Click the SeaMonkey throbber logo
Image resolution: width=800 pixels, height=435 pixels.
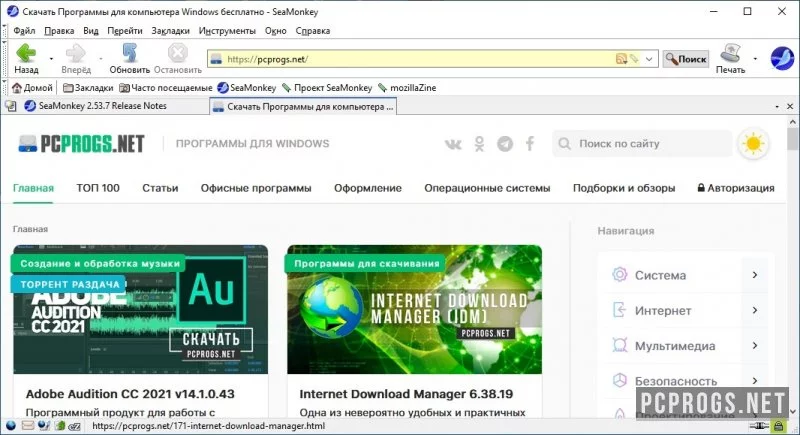[782, 58]
